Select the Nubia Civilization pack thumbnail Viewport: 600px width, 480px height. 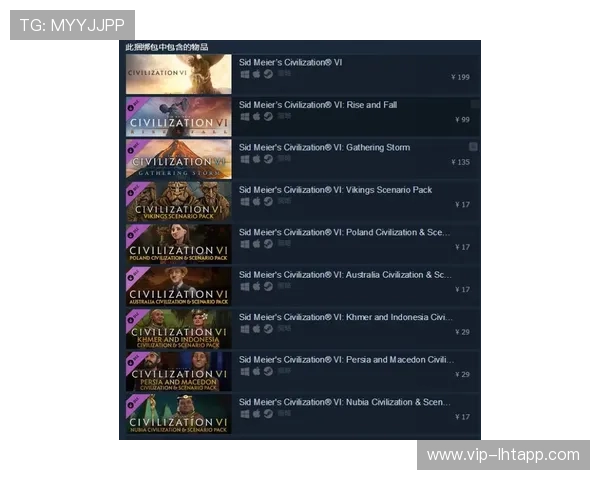[178, 414]
